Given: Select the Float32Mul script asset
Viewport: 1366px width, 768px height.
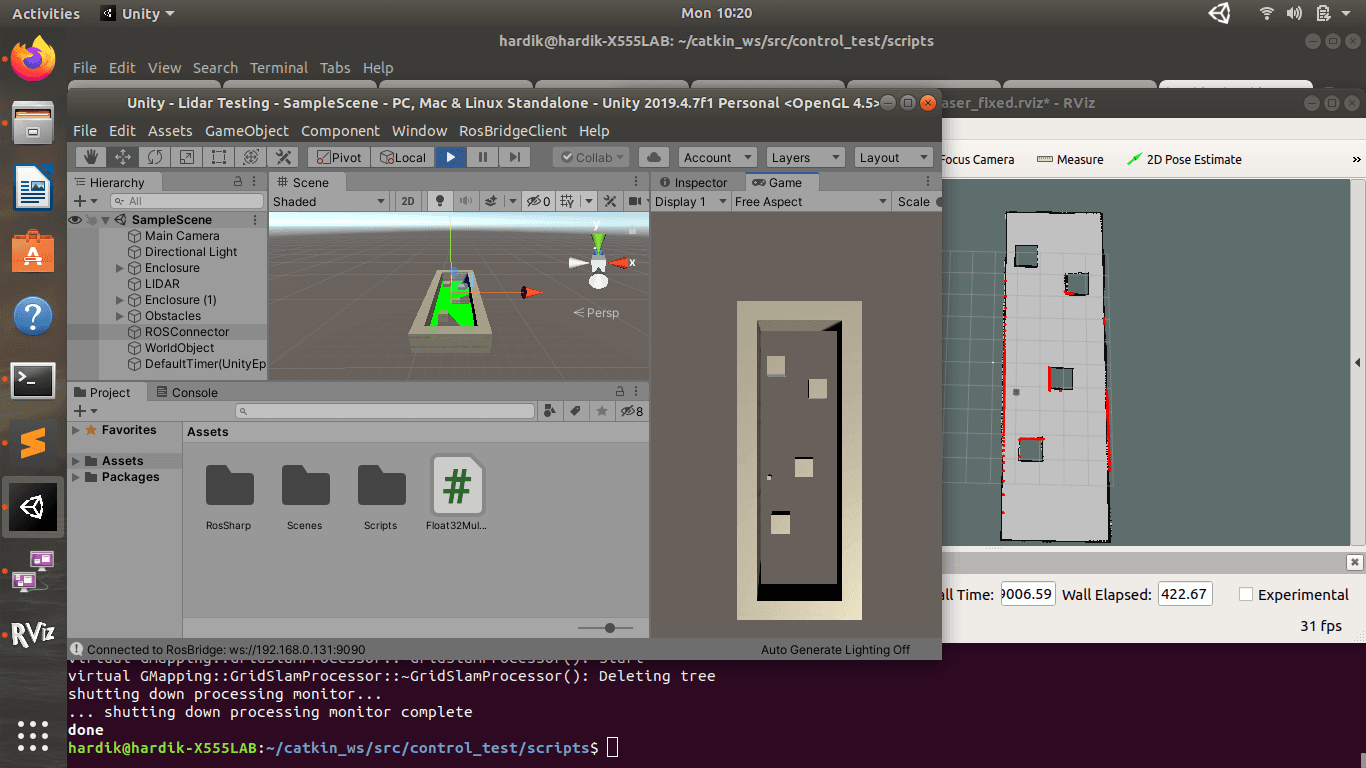Looking at the screenshot, I should (457, 494).
